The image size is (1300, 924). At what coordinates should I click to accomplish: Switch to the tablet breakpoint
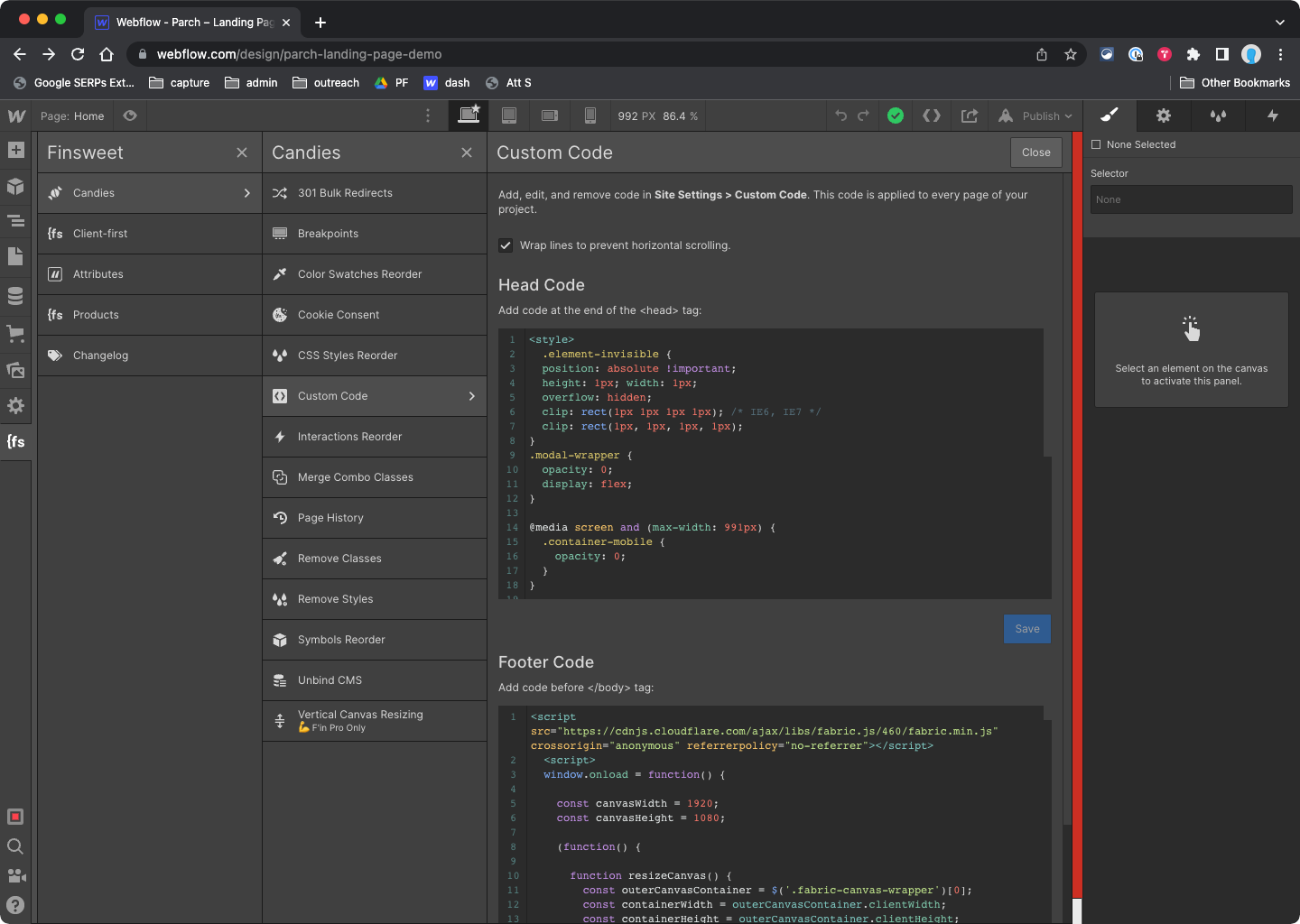[509, 115]
